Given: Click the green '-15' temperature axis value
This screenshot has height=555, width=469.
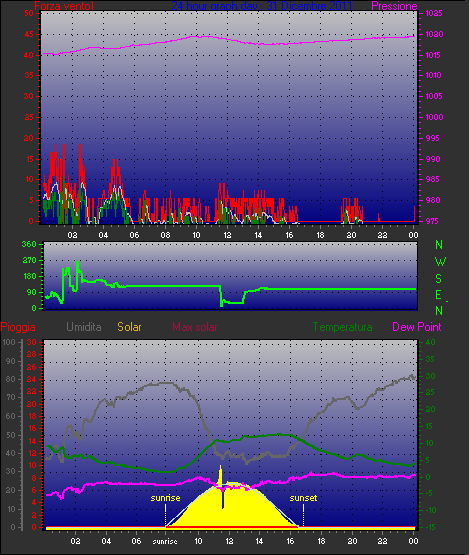Looking at the screenshot, I should click(x=429, y=527).
